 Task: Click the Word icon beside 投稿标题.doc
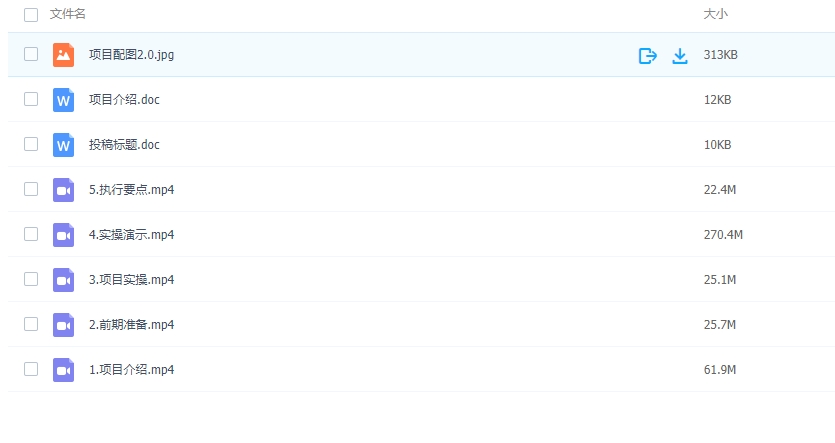click(64, 145)
